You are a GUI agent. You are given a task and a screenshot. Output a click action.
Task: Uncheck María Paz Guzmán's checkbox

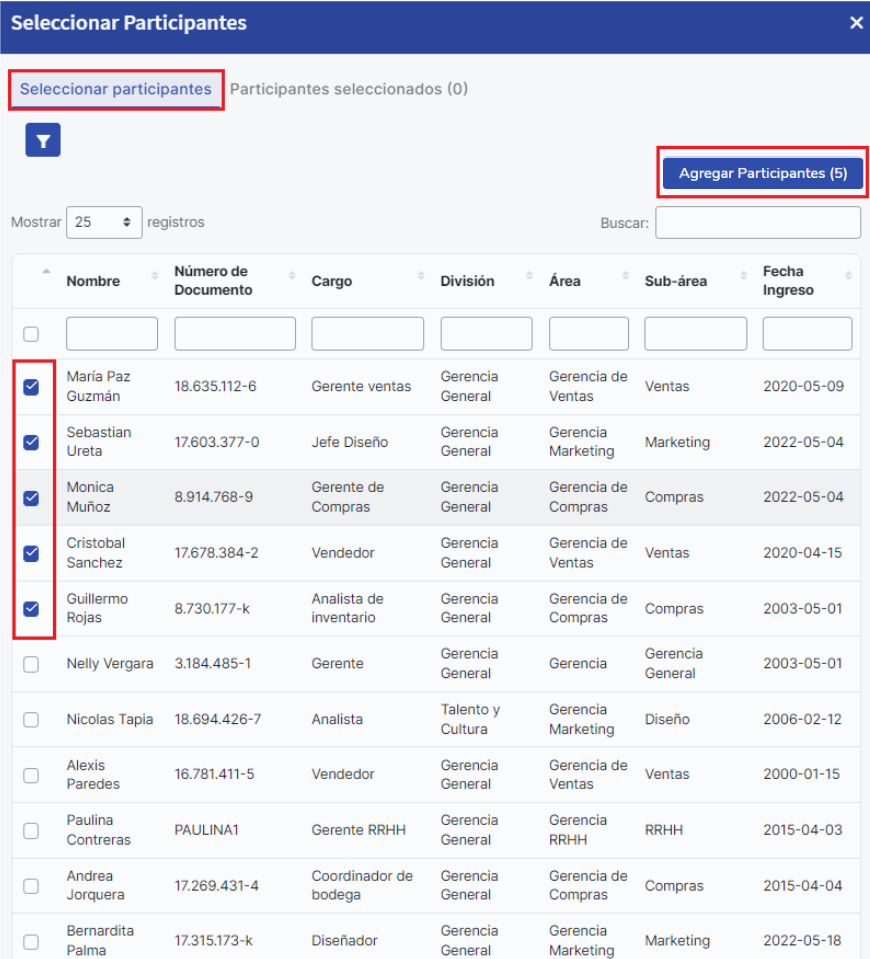pos(31,387)
